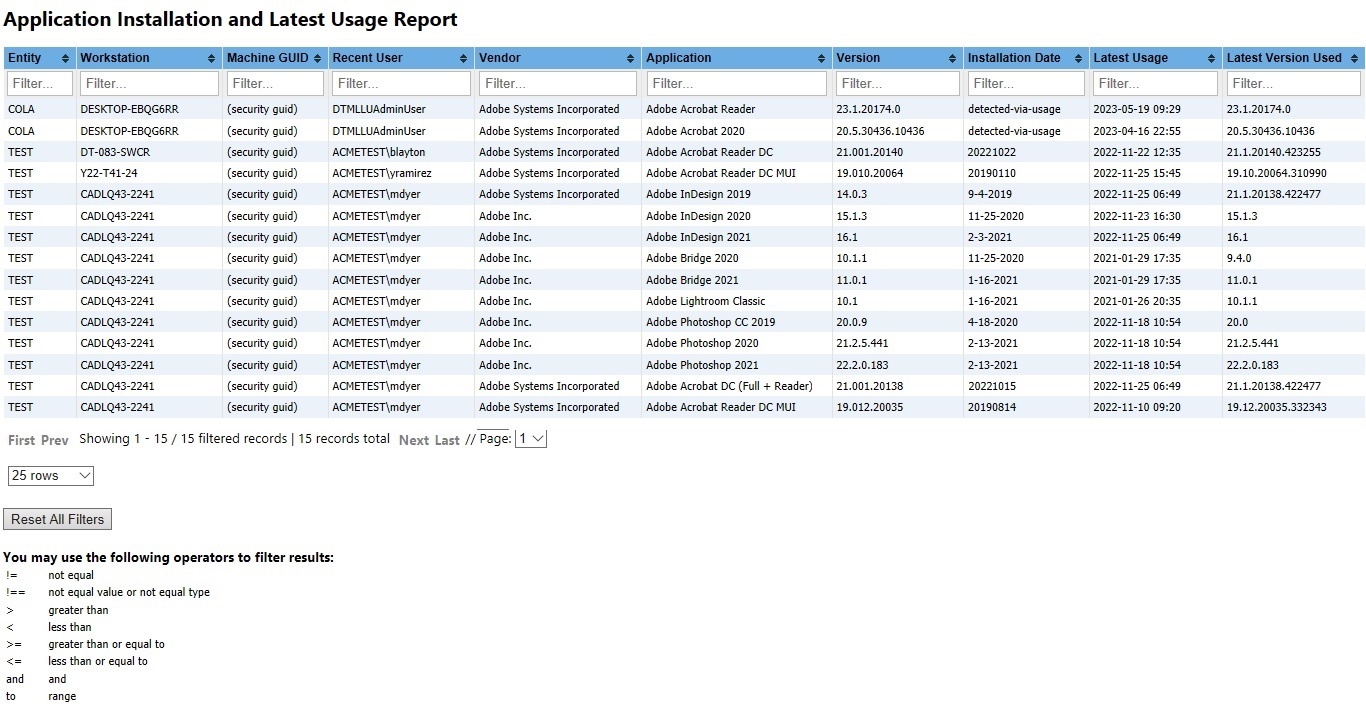Image resolution: width=1366 pixels, height=712 pixels.
Task: Click the First page link
Action: (x=21, y=440)
